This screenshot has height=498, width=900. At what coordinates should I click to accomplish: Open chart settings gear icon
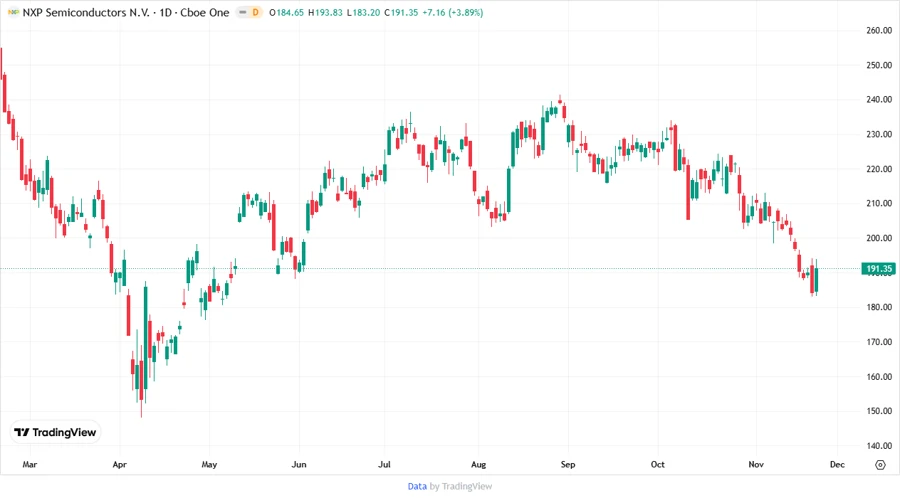click(880, 465)
